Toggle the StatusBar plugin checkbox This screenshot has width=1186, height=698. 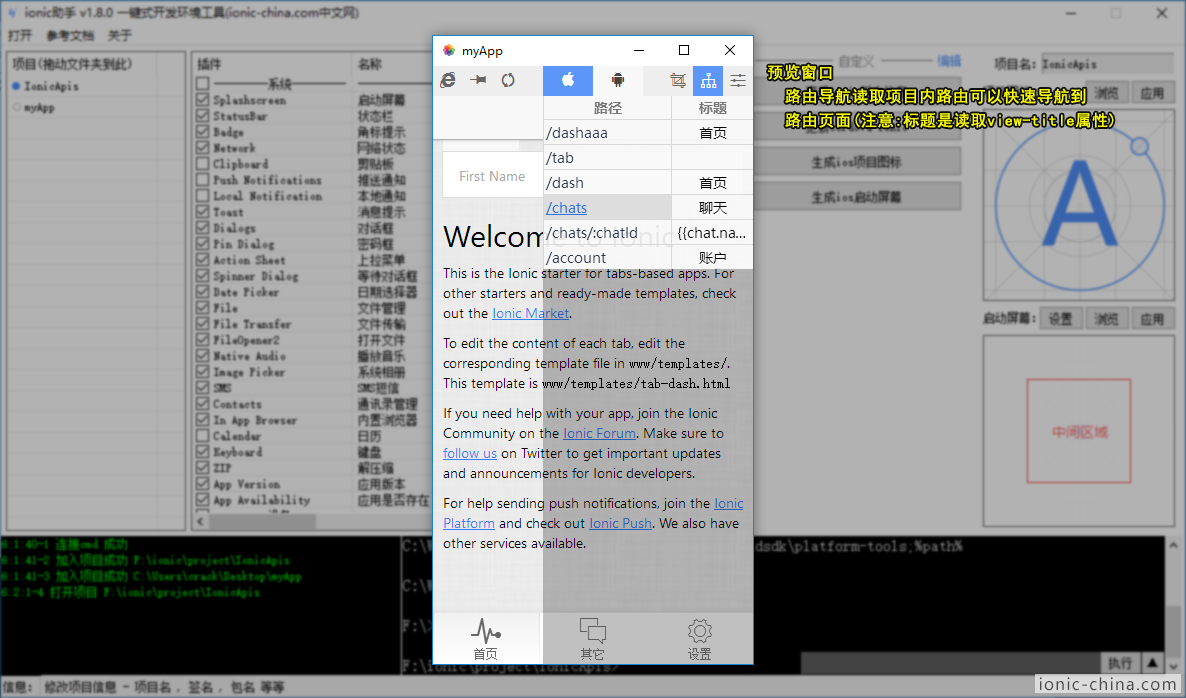(203, 115)
